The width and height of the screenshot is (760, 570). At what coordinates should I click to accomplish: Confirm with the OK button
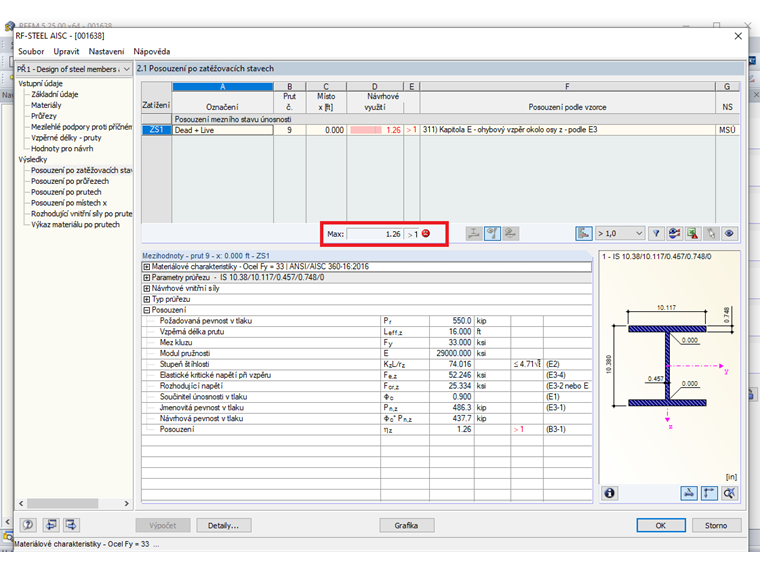[661, 525]
